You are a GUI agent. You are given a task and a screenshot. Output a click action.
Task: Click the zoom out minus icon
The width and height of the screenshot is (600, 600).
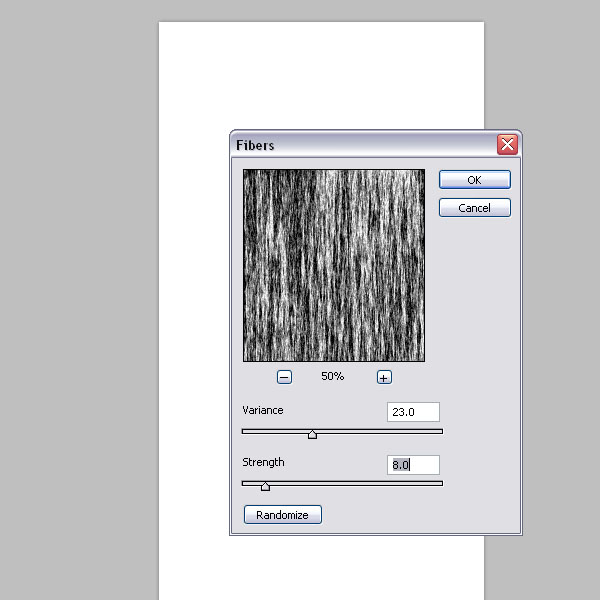[x=284, y=377]
